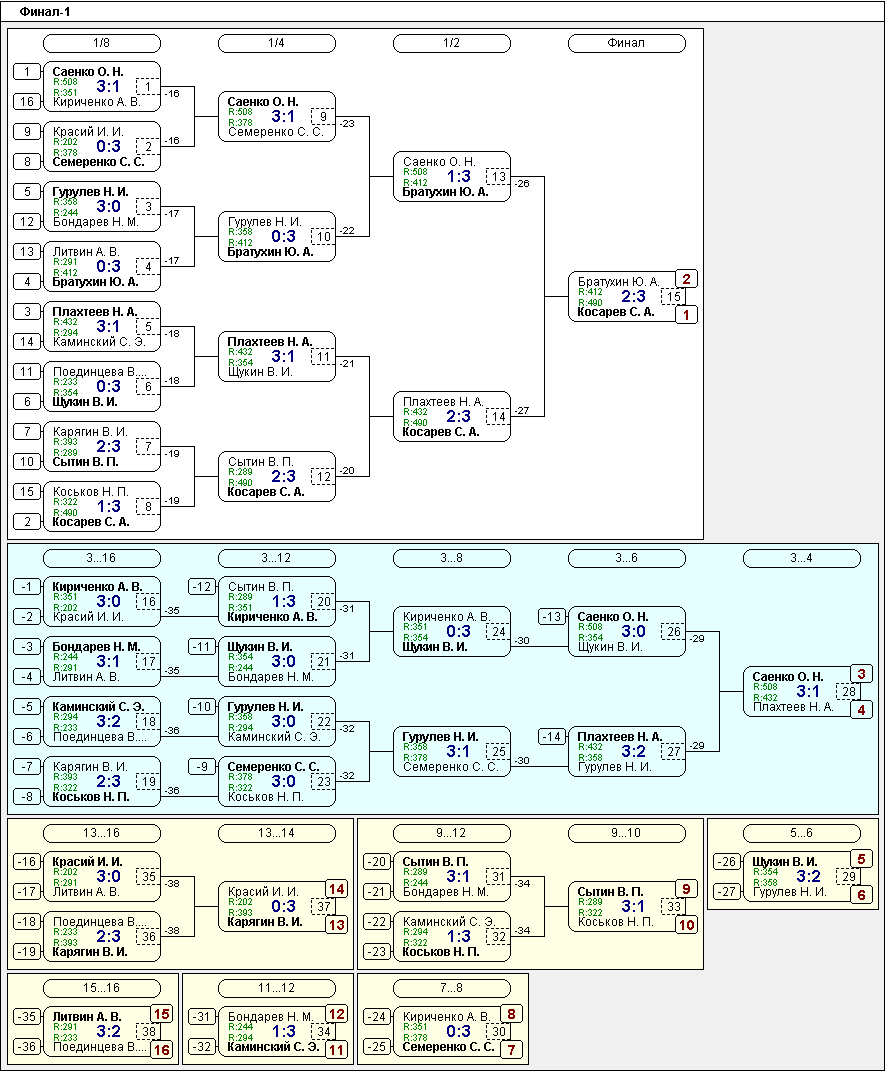Viewport: 888px width, 1073px height.
Task: Click dashed match number 33 box
Action: [x=674, y=907]
